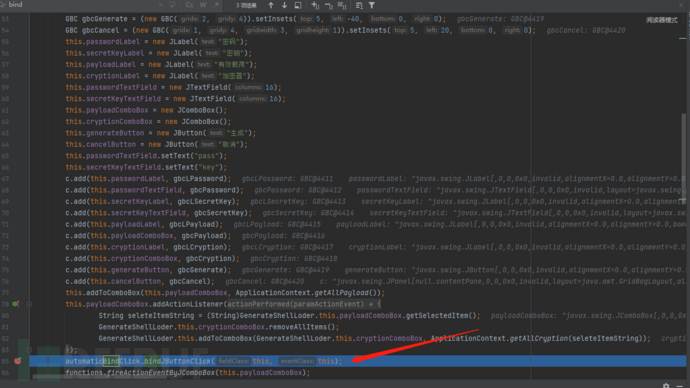Unselect occurrence icon in find bar
690x388 pixels.
click(329, 5)
